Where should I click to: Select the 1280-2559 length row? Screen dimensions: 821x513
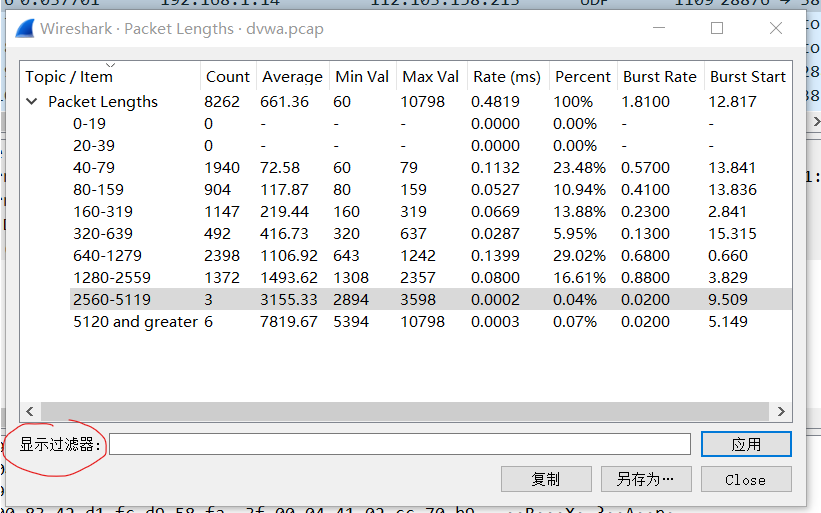click(x=430, y=277)
